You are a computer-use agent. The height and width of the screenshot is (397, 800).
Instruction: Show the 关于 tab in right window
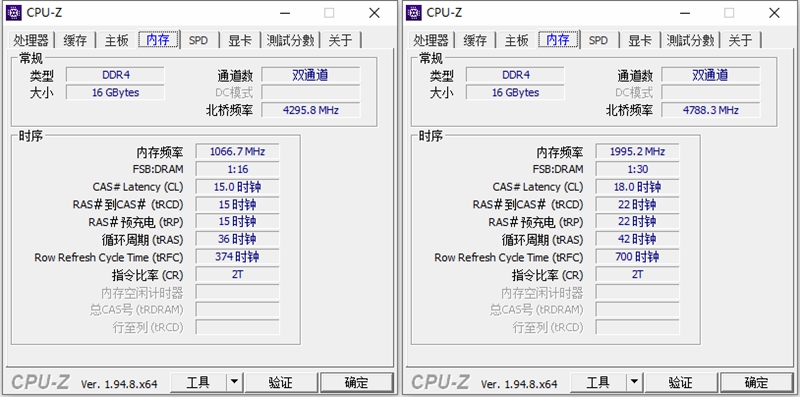(x=740, y=40)
